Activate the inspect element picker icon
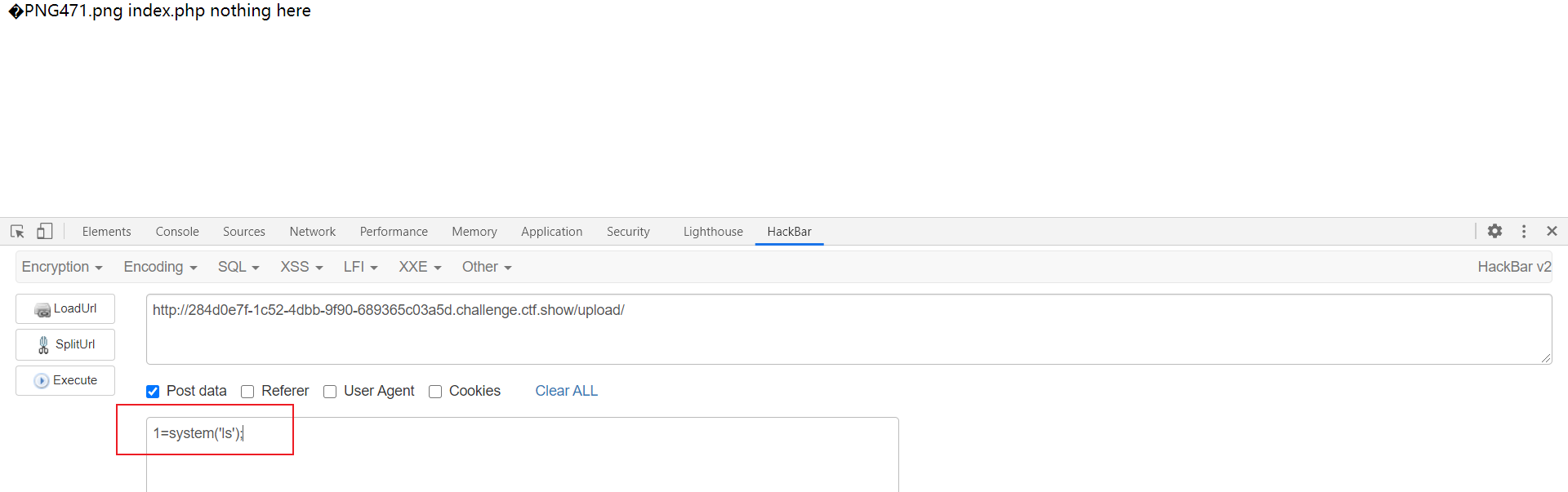Screen dimensions: 1568x492 click(x=17, y=232)
